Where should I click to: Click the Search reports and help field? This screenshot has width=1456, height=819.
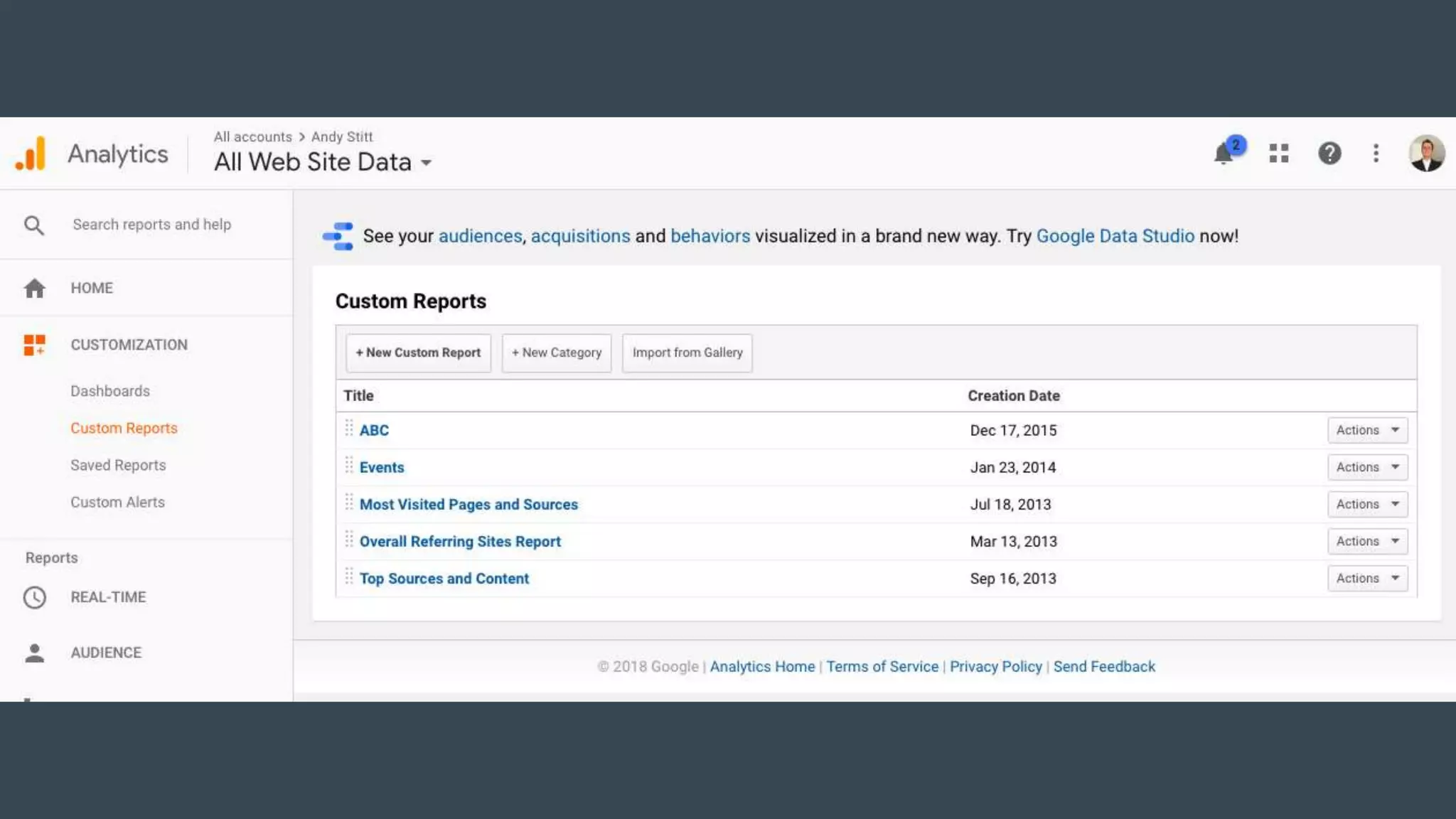152,225
